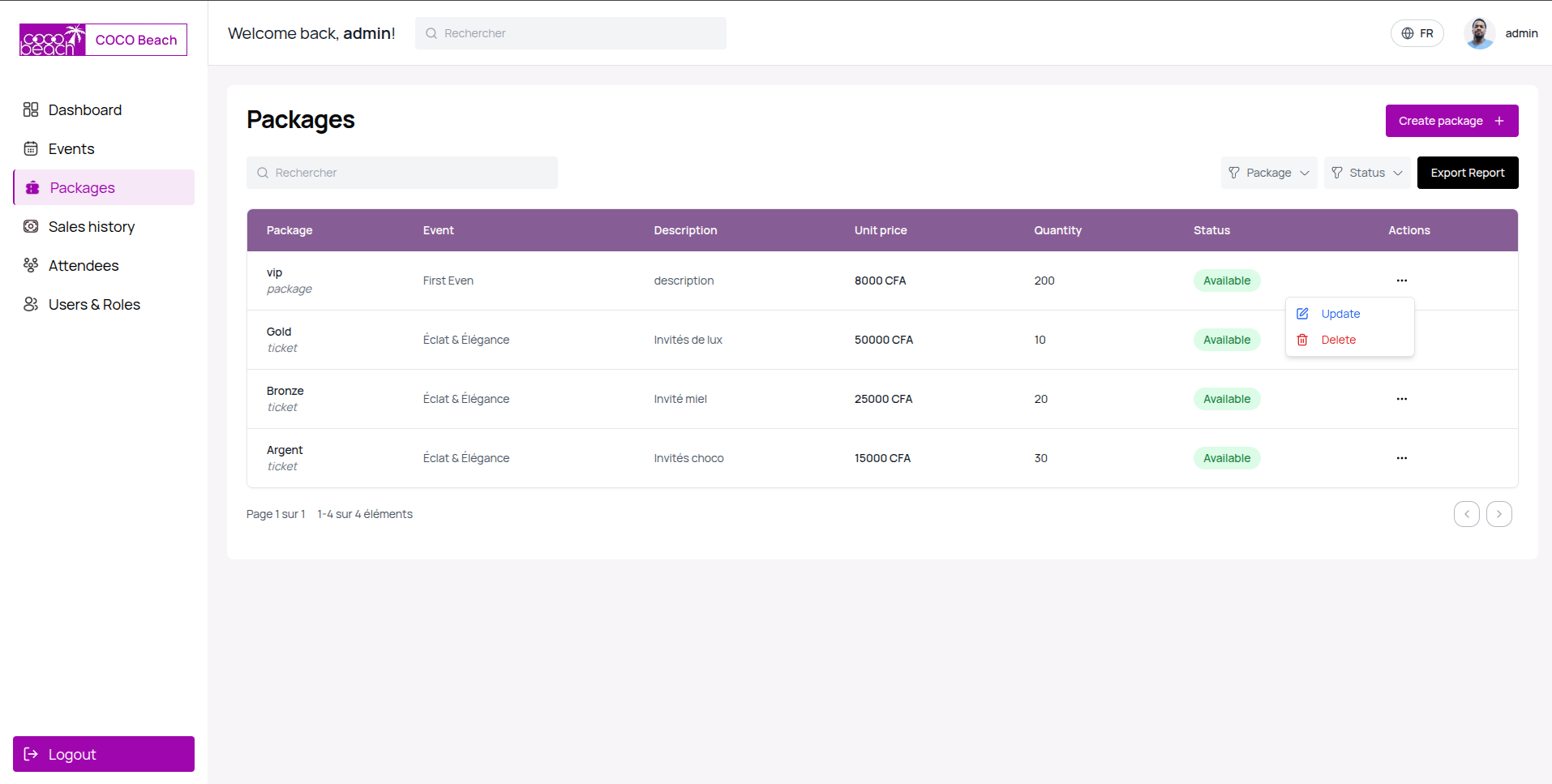Open the Package filter dropdown

click(x=1268, y=173)
